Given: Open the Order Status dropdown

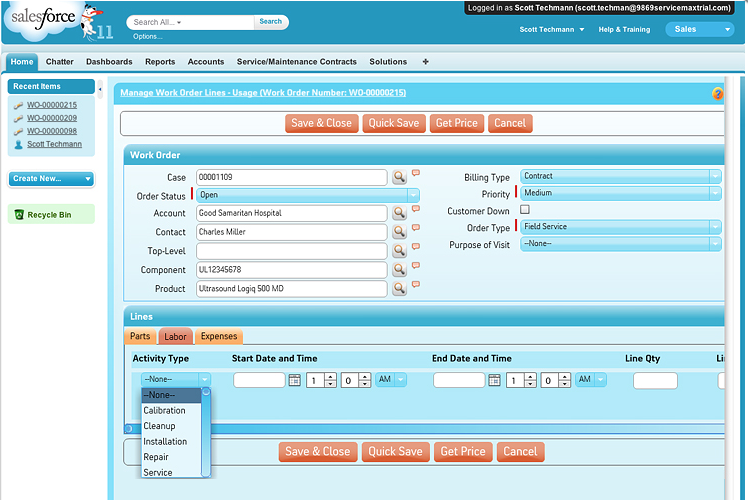Looking at the screenshot, I should pos(308,195).
